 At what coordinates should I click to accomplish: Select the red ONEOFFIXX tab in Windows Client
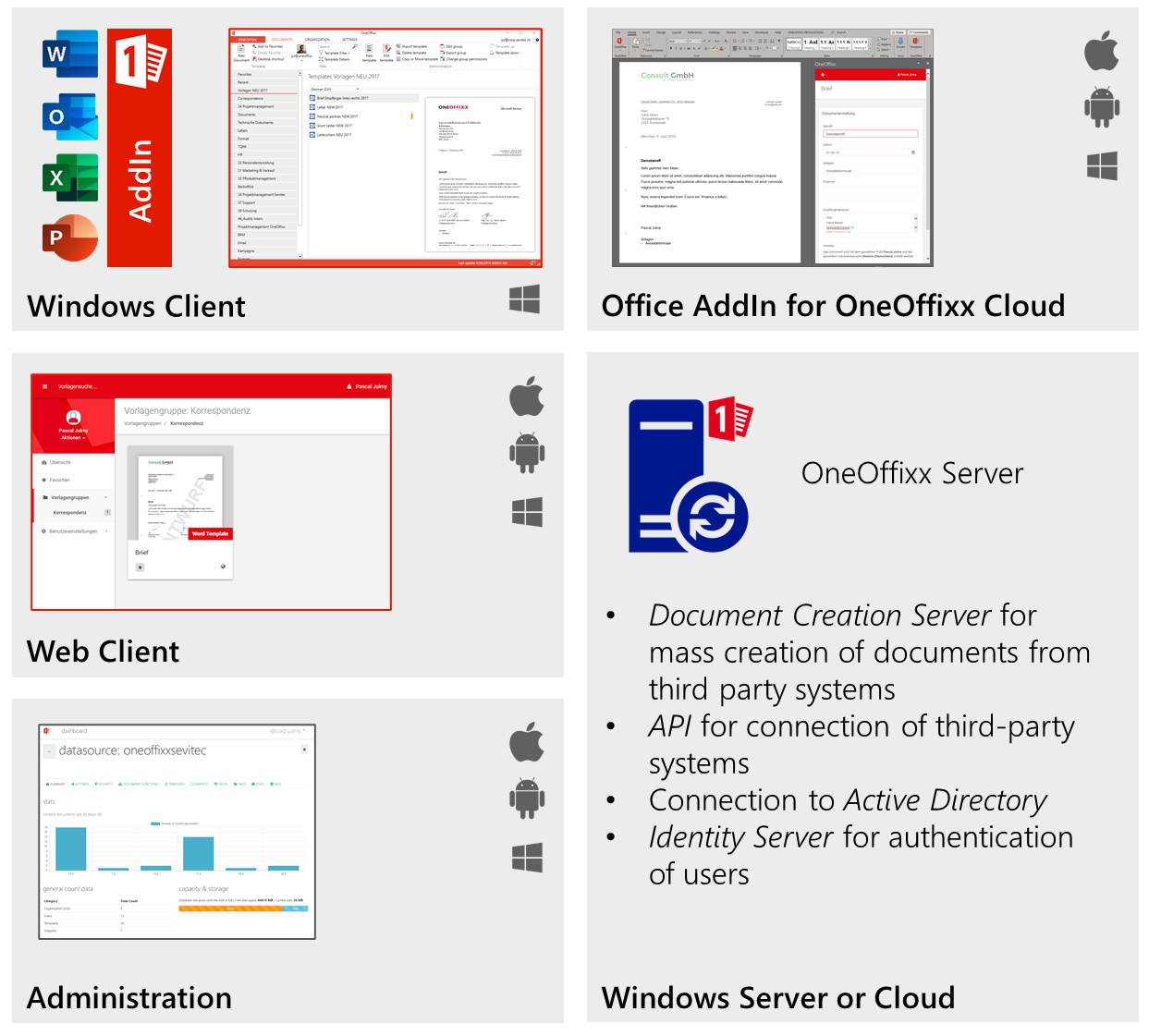pyautogui.click(x=248, y=40)
